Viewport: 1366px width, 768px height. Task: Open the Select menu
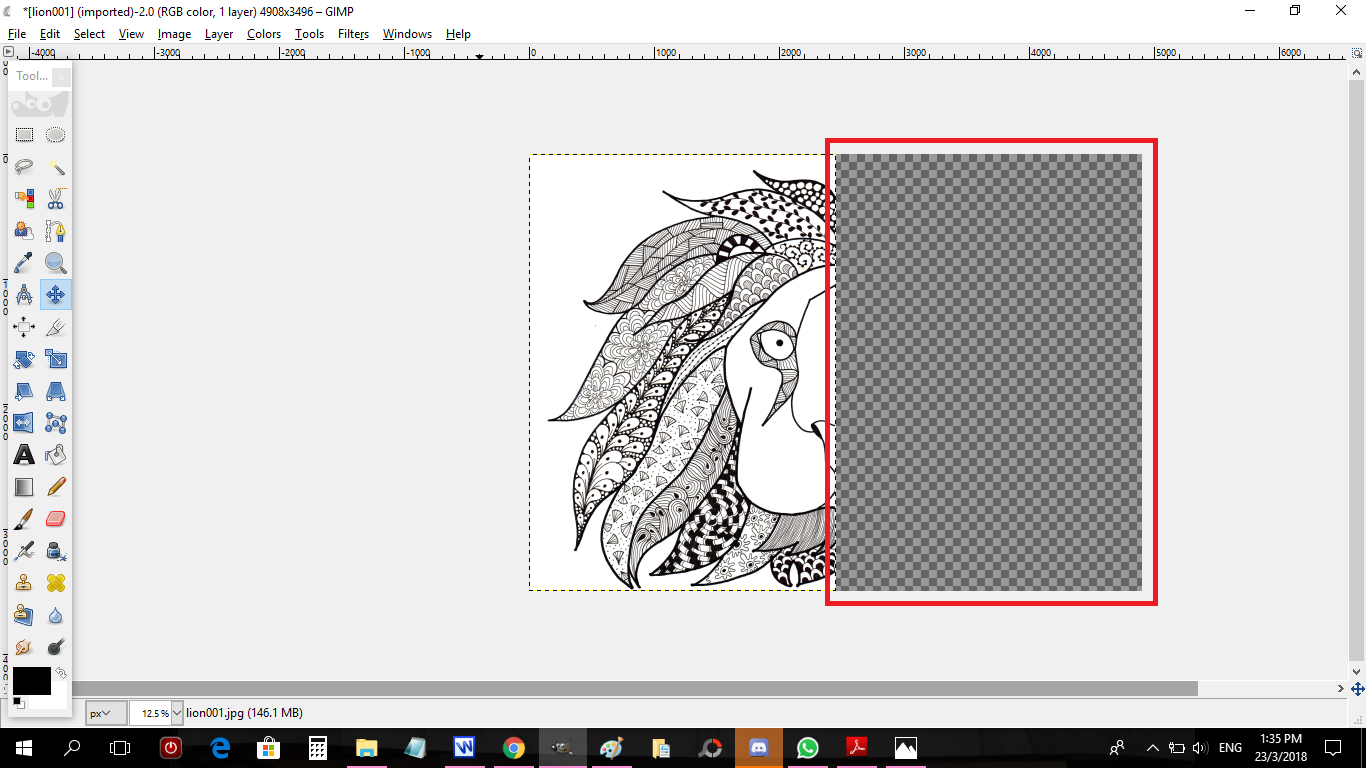pyautogui.click(x=89, y=33)
